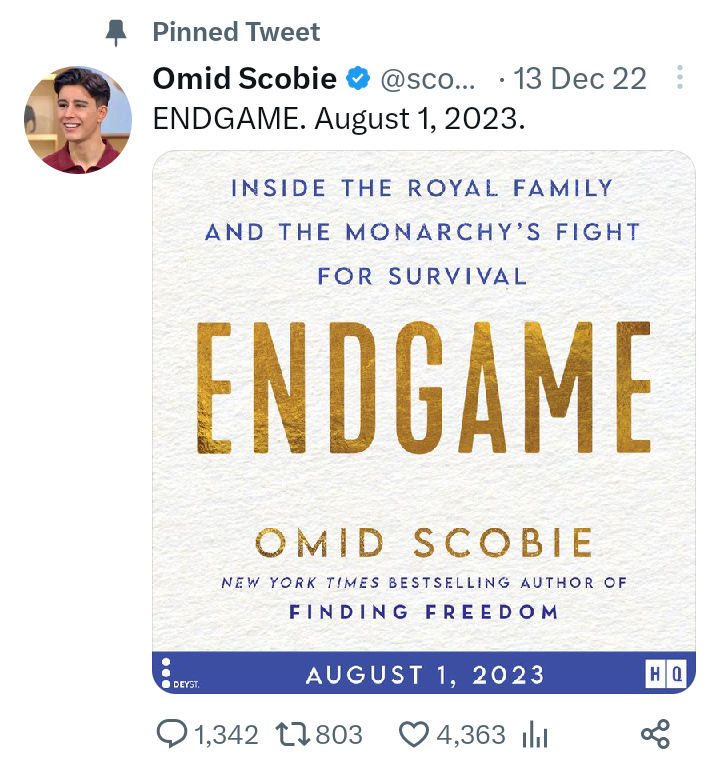Click the Dey St. logo on cover banner
The width and height of the screenshot is (720, 781).
coord(180,674)
